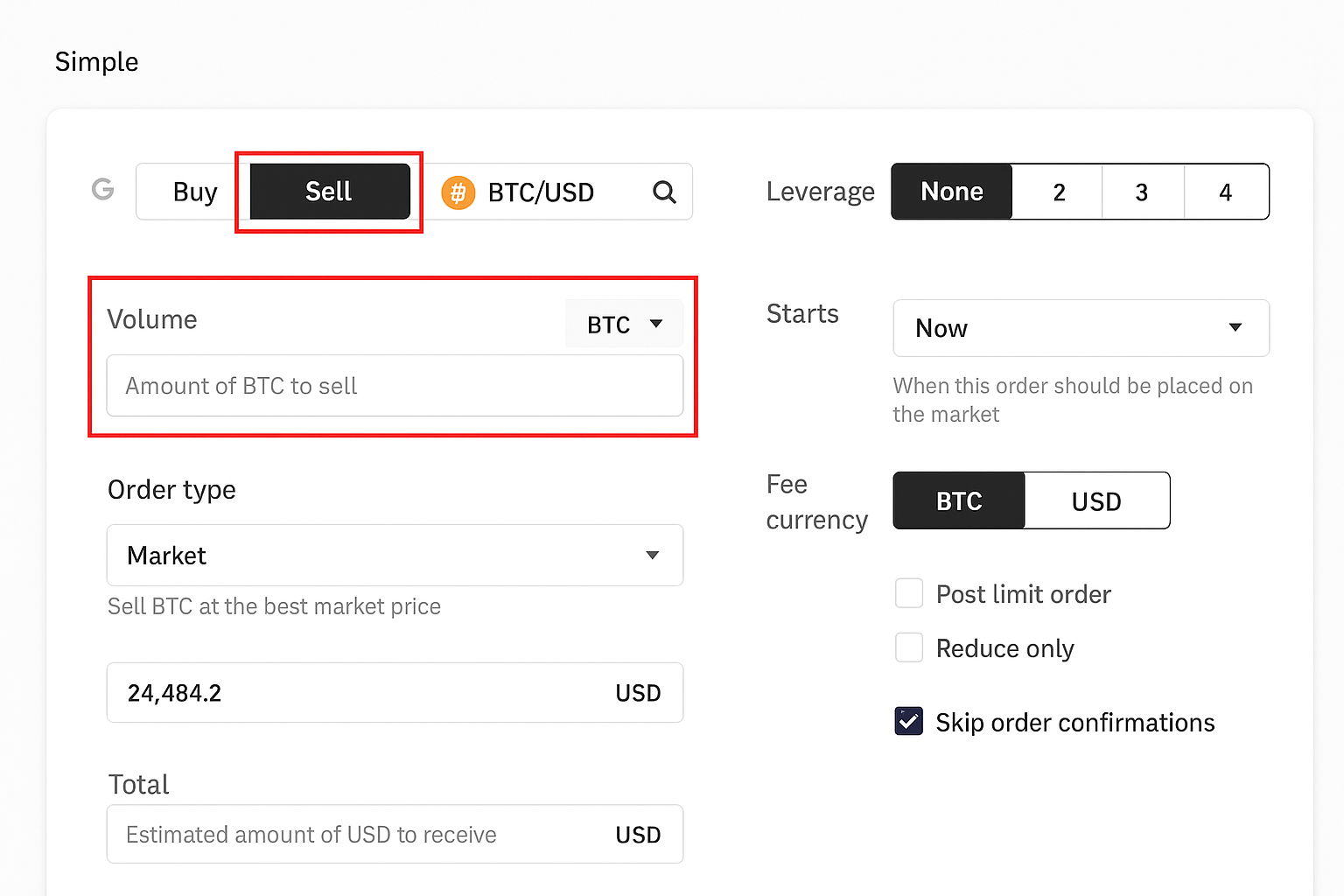This screenshot has width=1344, height=896.
Task: Open the BTC volume currency dropdown
Action: click(624, 325)
